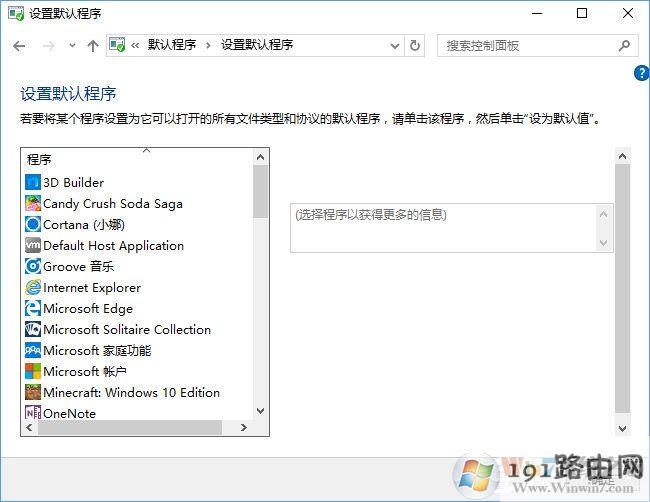Image resolution: width=650 pixels, height=502 pixels.
Task: Click the right pane vertical scrollbar thumb
Action: tap(622, 288)
